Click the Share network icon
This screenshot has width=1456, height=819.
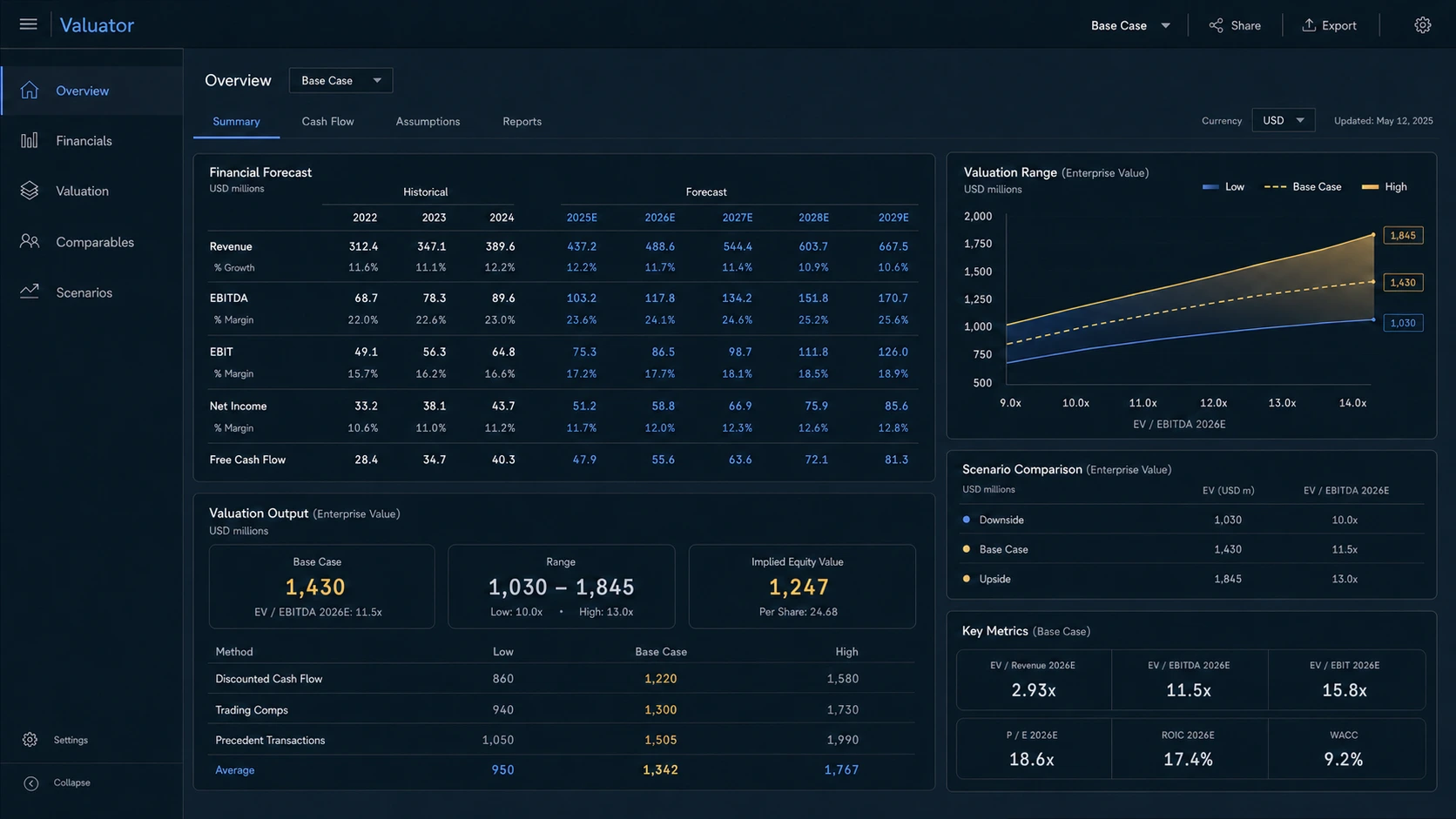point(1216,25)
